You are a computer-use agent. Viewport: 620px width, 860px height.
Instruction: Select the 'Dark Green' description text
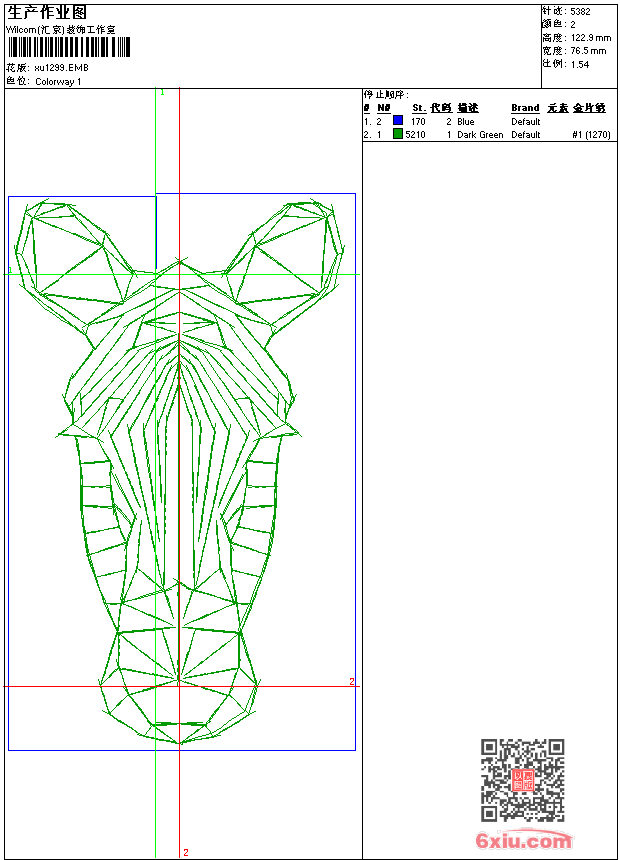[480, 134]
